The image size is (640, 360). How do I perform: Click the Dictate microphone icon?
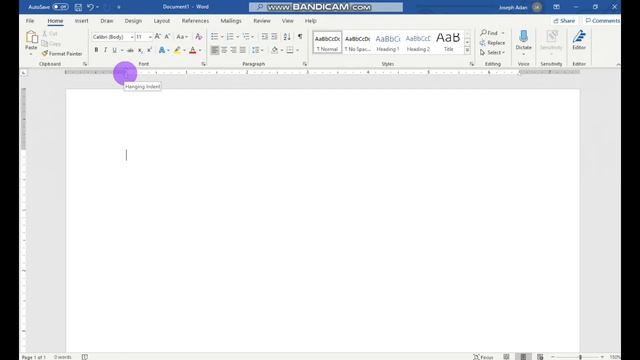(523, 37)
